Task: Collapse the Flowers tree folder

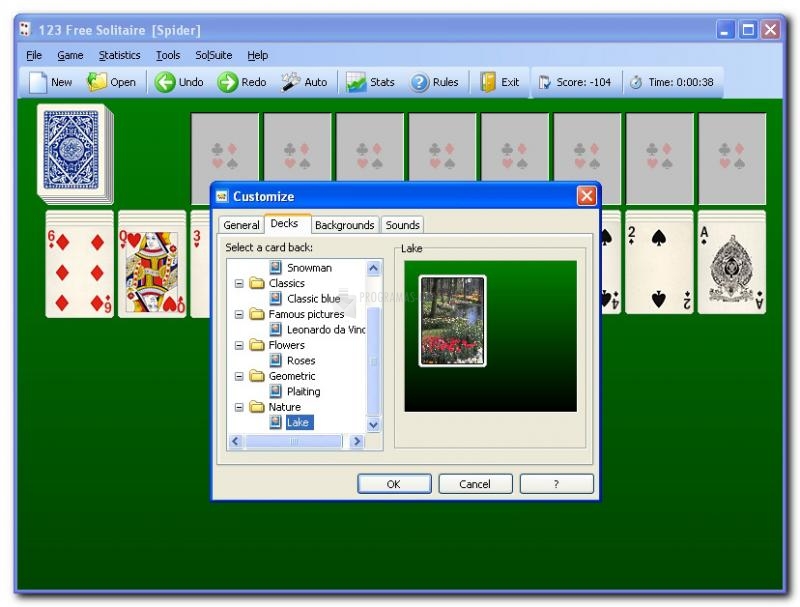Action: pos(239,345)
